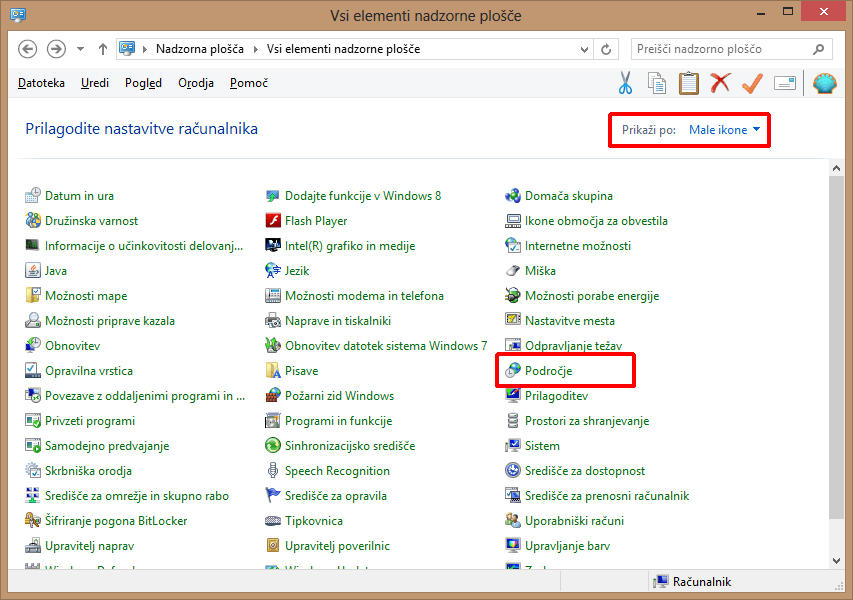This screenshot has height=600, width=853.
Task: Click the red X Delete icon
Action: [x=720, y=83]
